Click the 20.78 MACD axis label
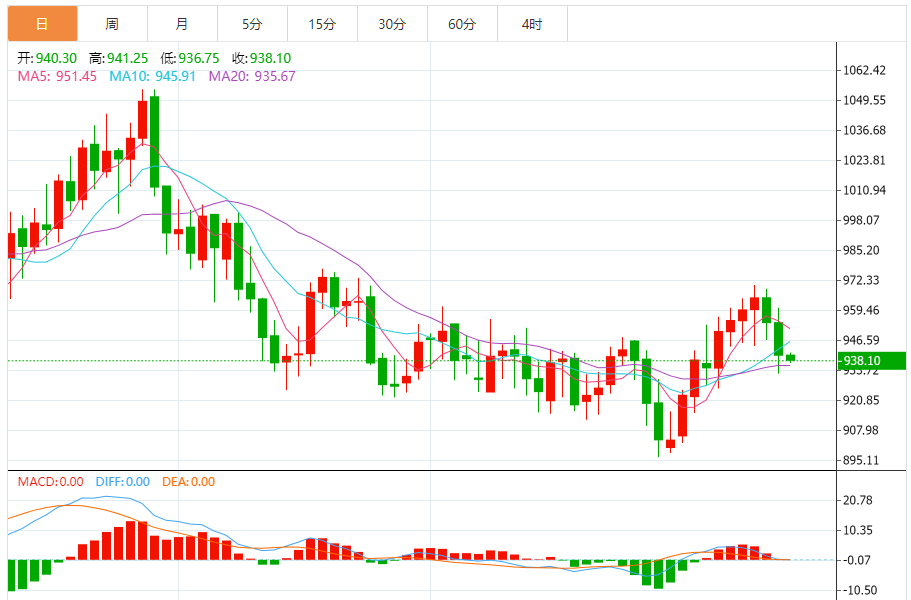 [858, 500]
